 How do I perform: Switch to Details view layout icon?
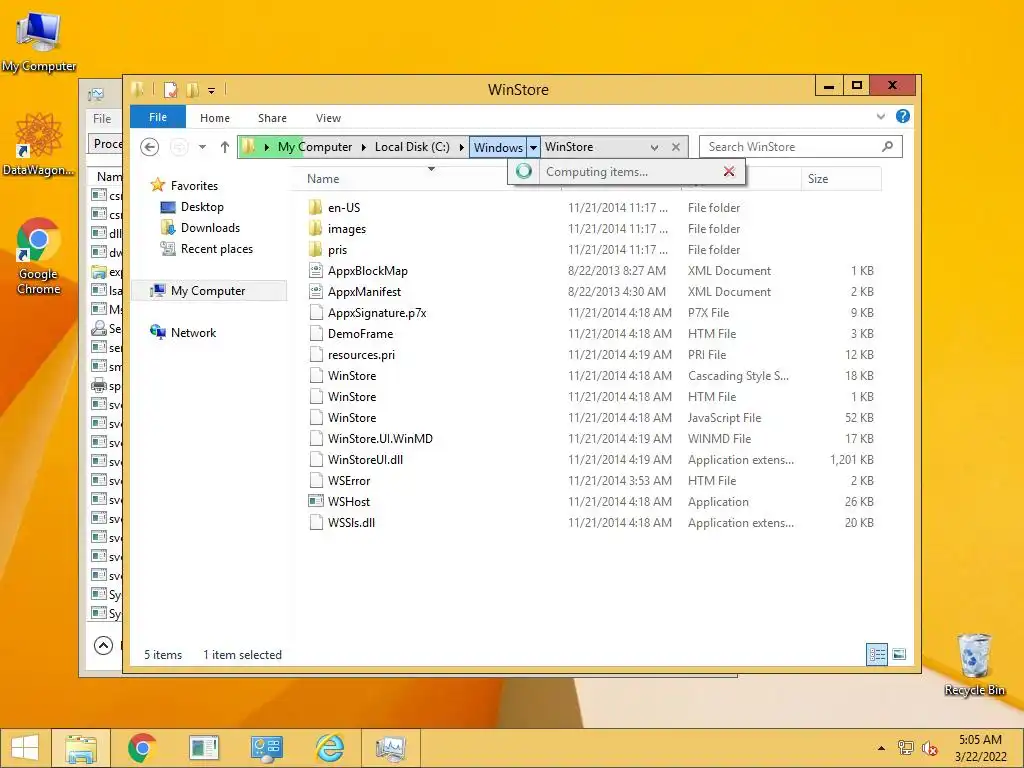point(877,654)
